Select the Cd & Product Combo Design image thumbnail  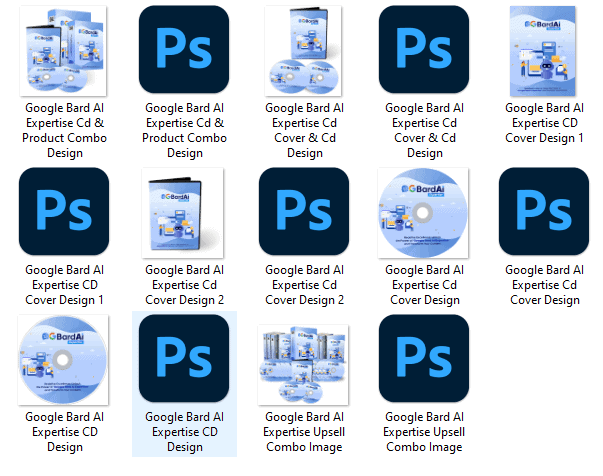tap(63, 51)
